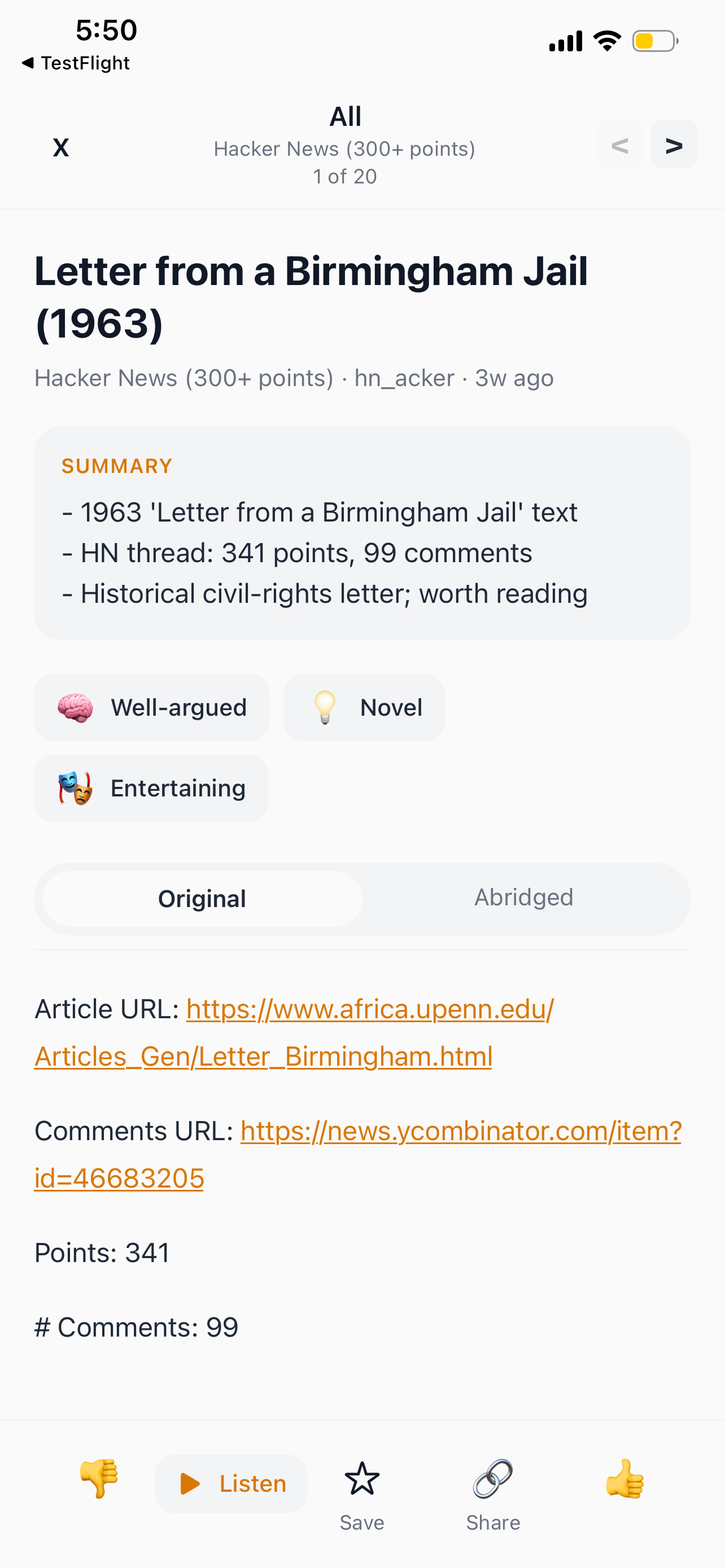725x1568 pixels.
Task: Toggle the Entertaining reaction chip
Action: tap(151, 789)
